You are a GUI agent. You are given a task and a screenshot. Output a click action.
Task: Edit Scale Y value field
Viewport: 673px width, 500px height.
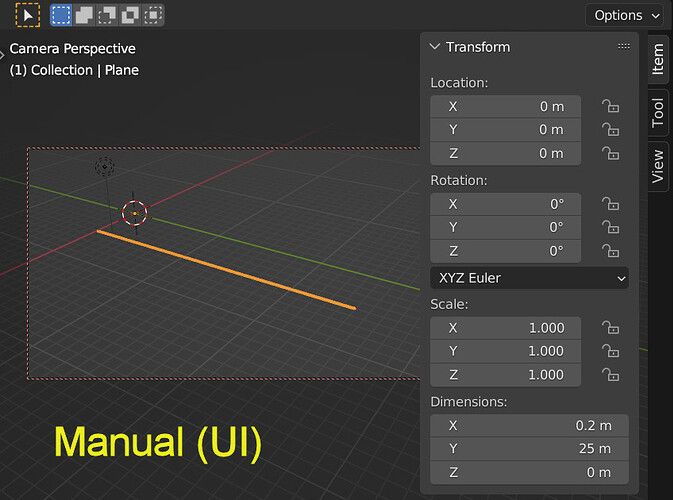505,351
